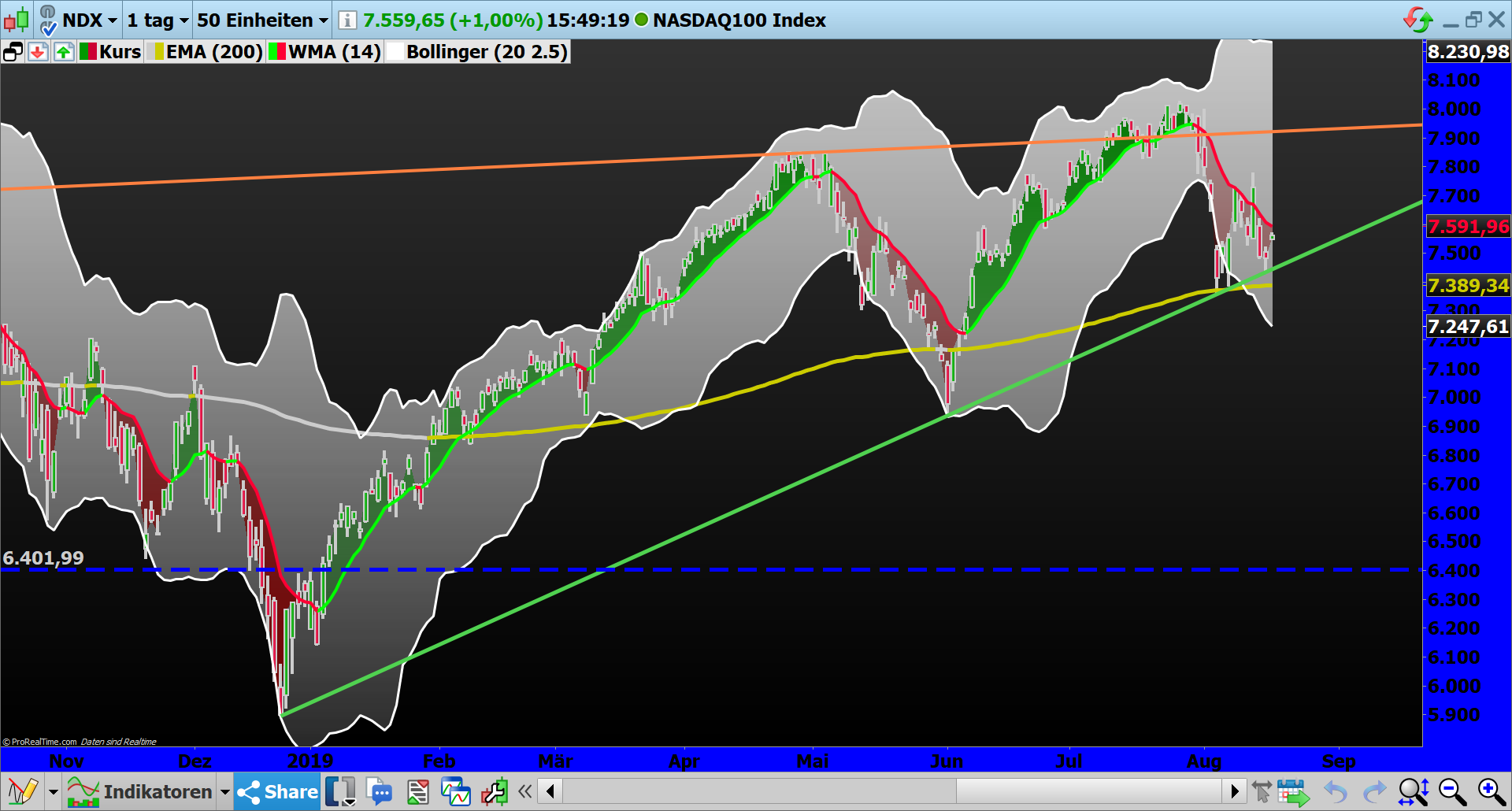Click the 7.247,61 lower Bollinger price label
Screen dimensions: 1512x811
click(1468, 326)
